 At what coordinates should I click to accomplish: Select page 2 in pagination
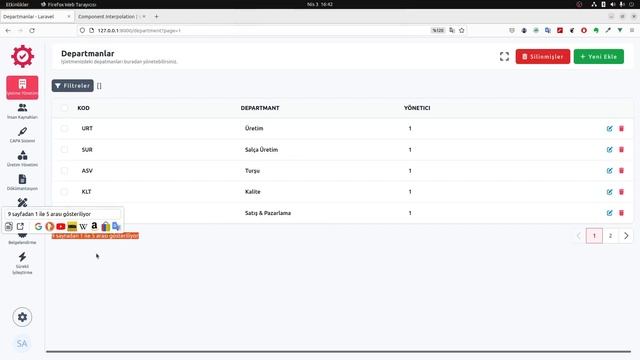coord(611,236)
